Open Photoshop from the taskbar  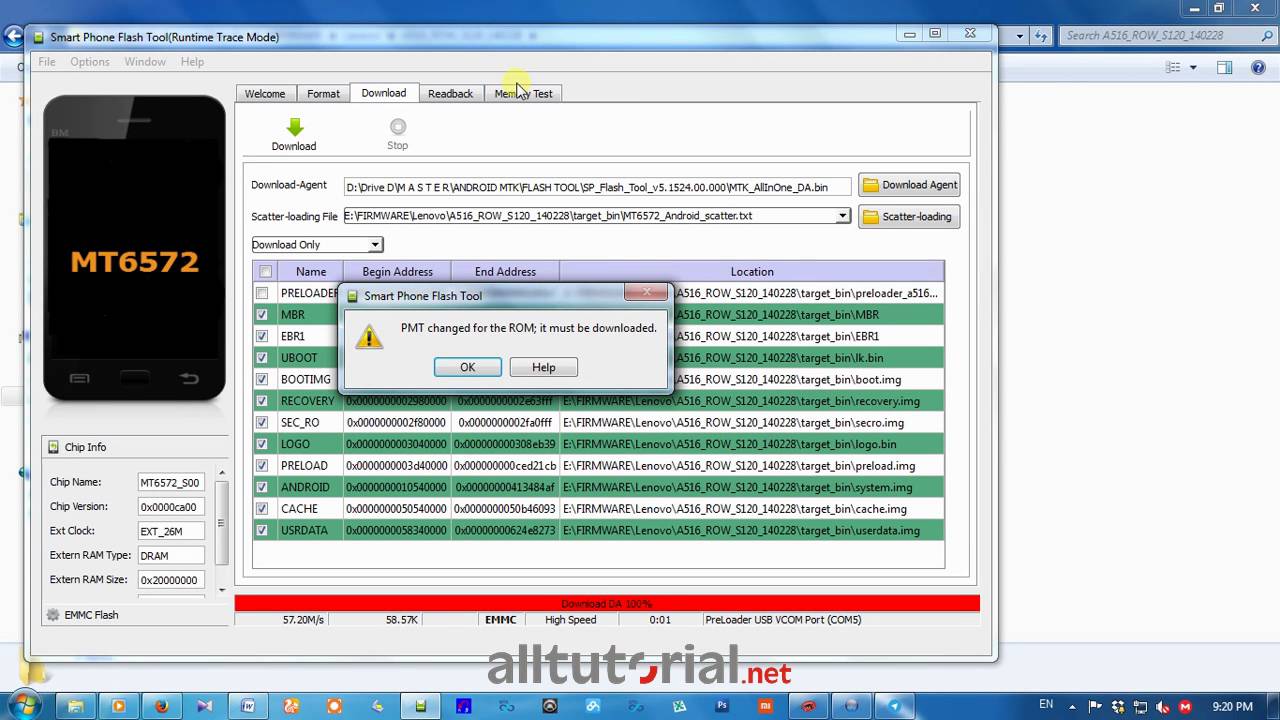[722, 706]
